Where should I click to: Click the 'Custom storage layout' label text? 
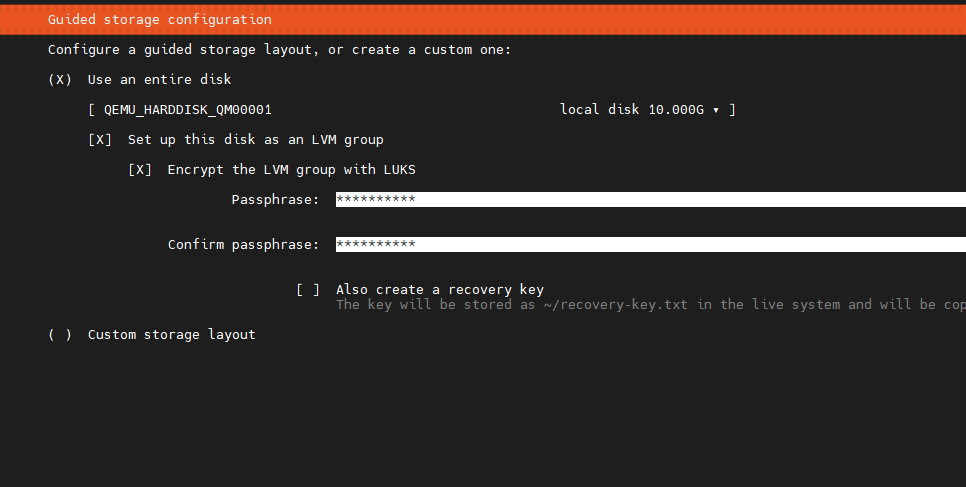click(171, 334)
